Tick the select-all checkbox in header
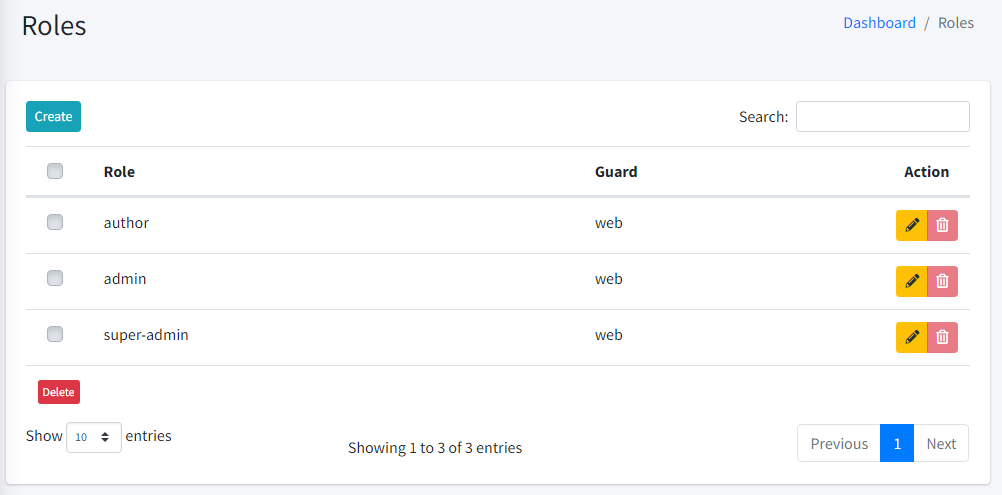 (x=55, y=171)
